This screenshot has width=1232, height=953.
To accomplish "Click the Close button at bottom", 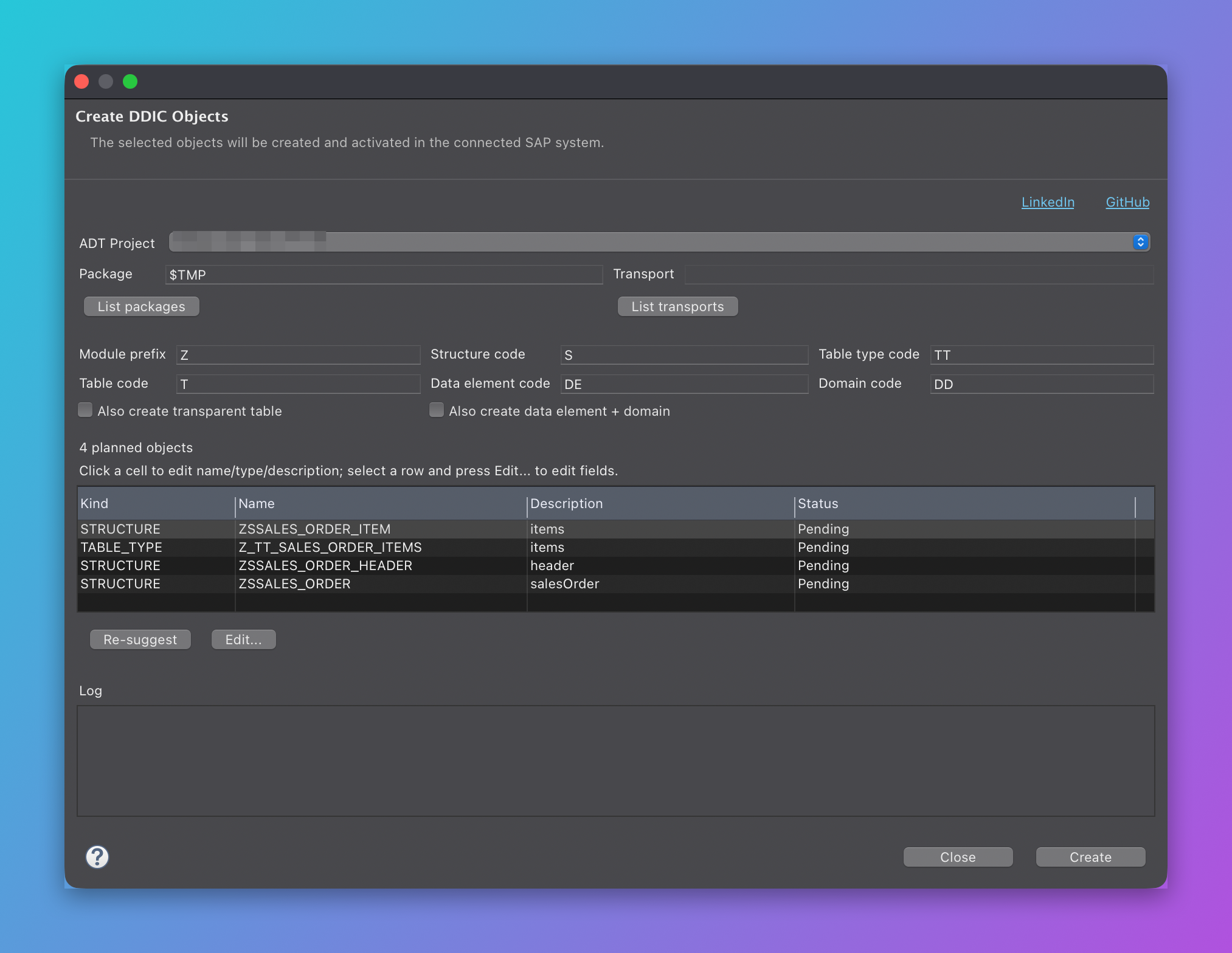I will click(958, 857).
